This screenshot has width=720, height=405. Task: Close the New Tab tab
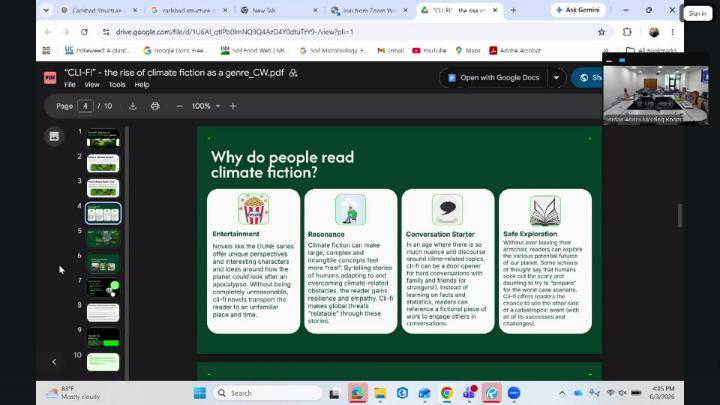(x=315, y=10)
